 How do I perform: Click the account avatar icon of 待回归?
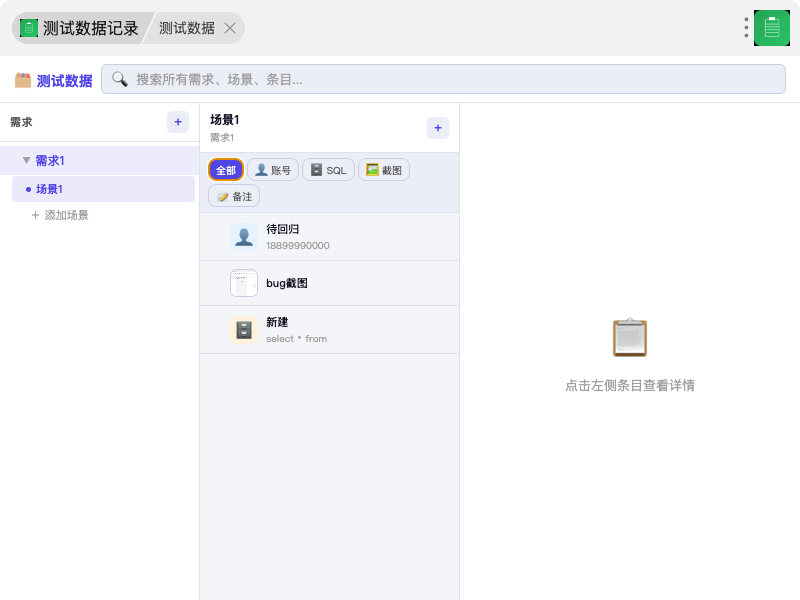pos(244,236)
